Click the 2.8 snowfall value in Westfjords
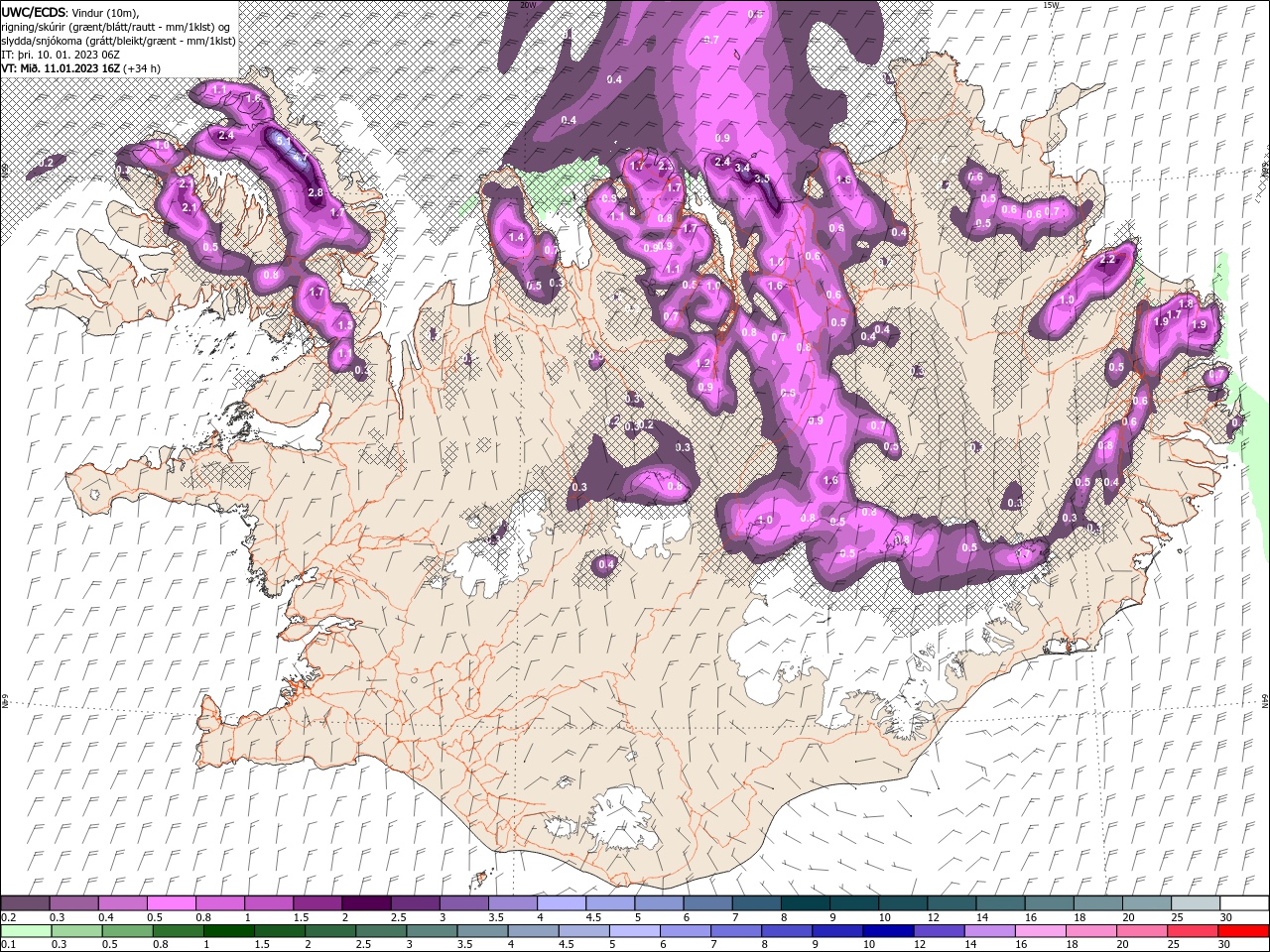The image size is (1270, 952). pos(316,192)
